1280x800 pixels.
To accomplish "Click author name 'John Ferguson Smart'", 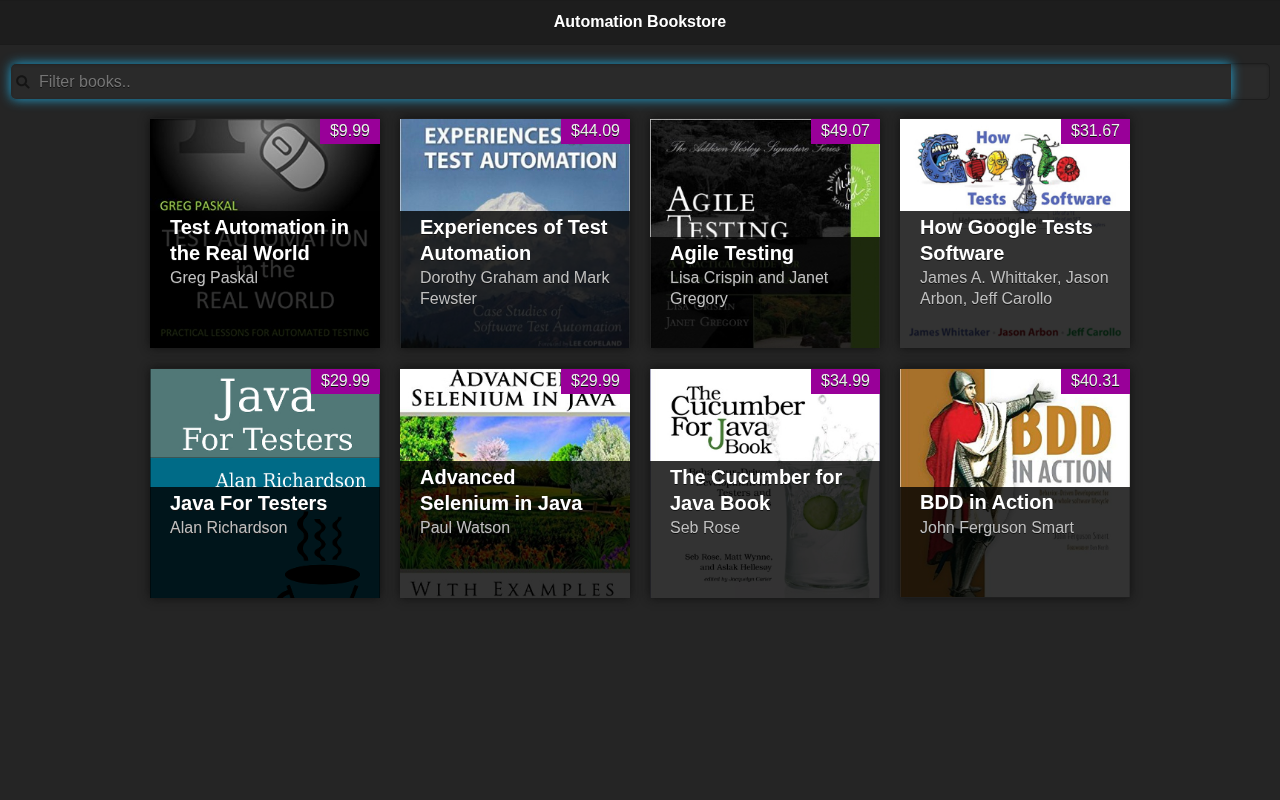I will point(996,528).
